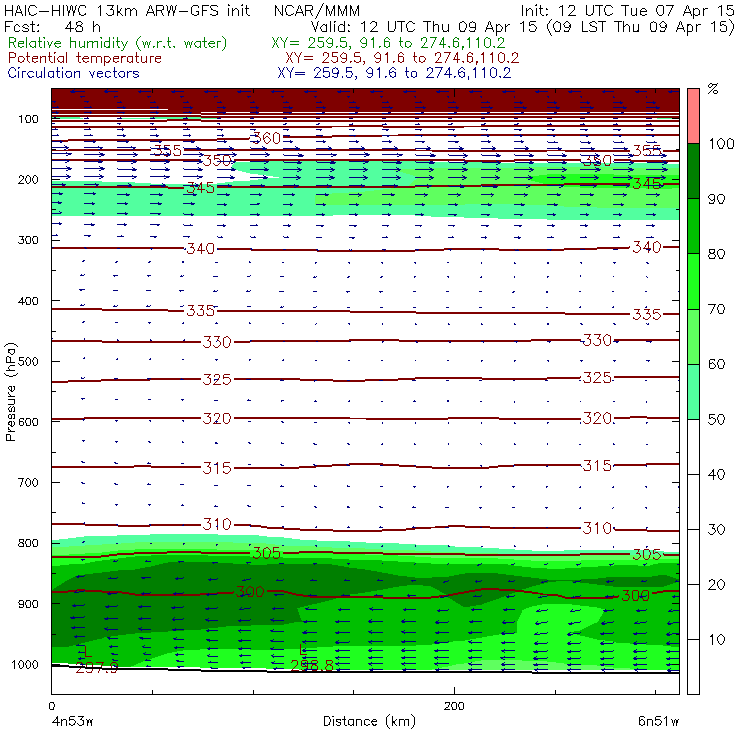Click the red XY coordinates line
740x740 pixels.
[x=402, y=58]
